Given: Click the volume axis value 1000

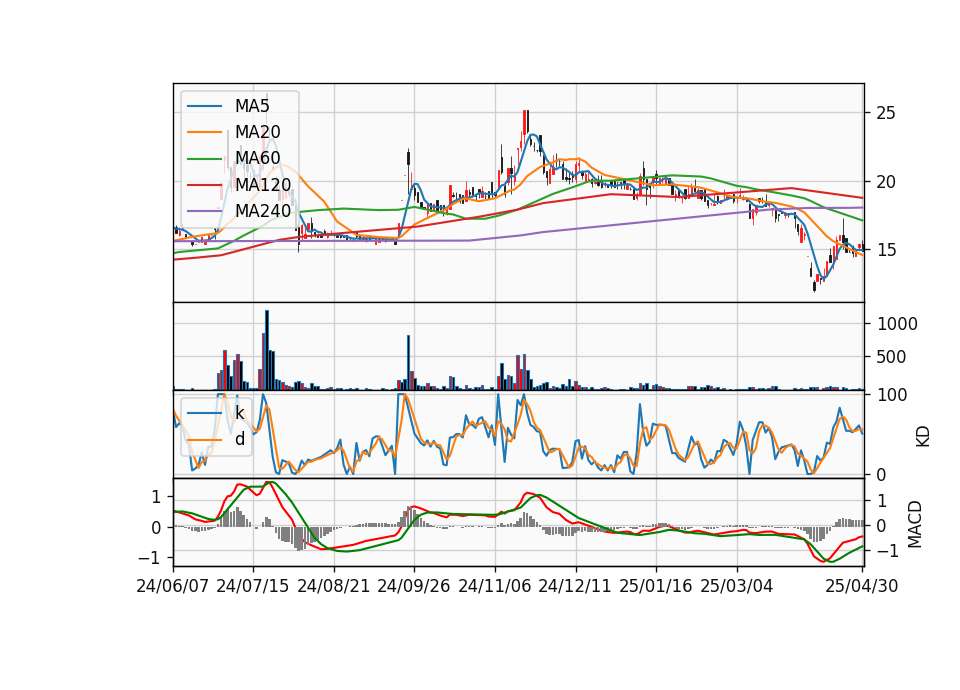Looking at the screenshot, I should pyautogui.click(x=898, y=324).
